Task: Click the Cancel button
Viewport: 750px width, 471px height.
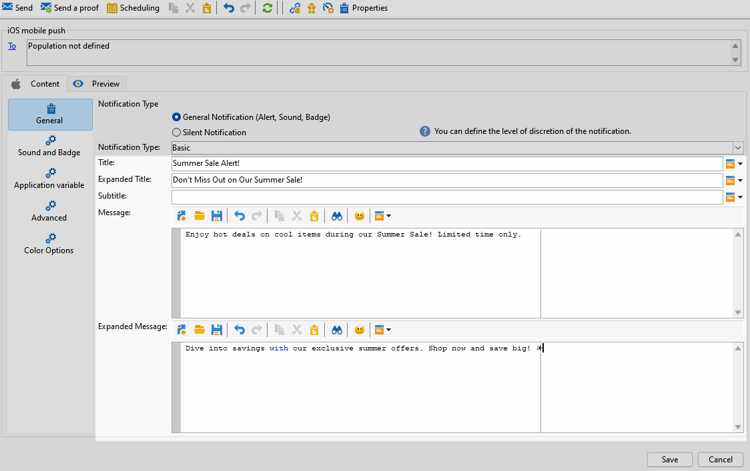Action: pyautogui.click(x=720, y=460)
